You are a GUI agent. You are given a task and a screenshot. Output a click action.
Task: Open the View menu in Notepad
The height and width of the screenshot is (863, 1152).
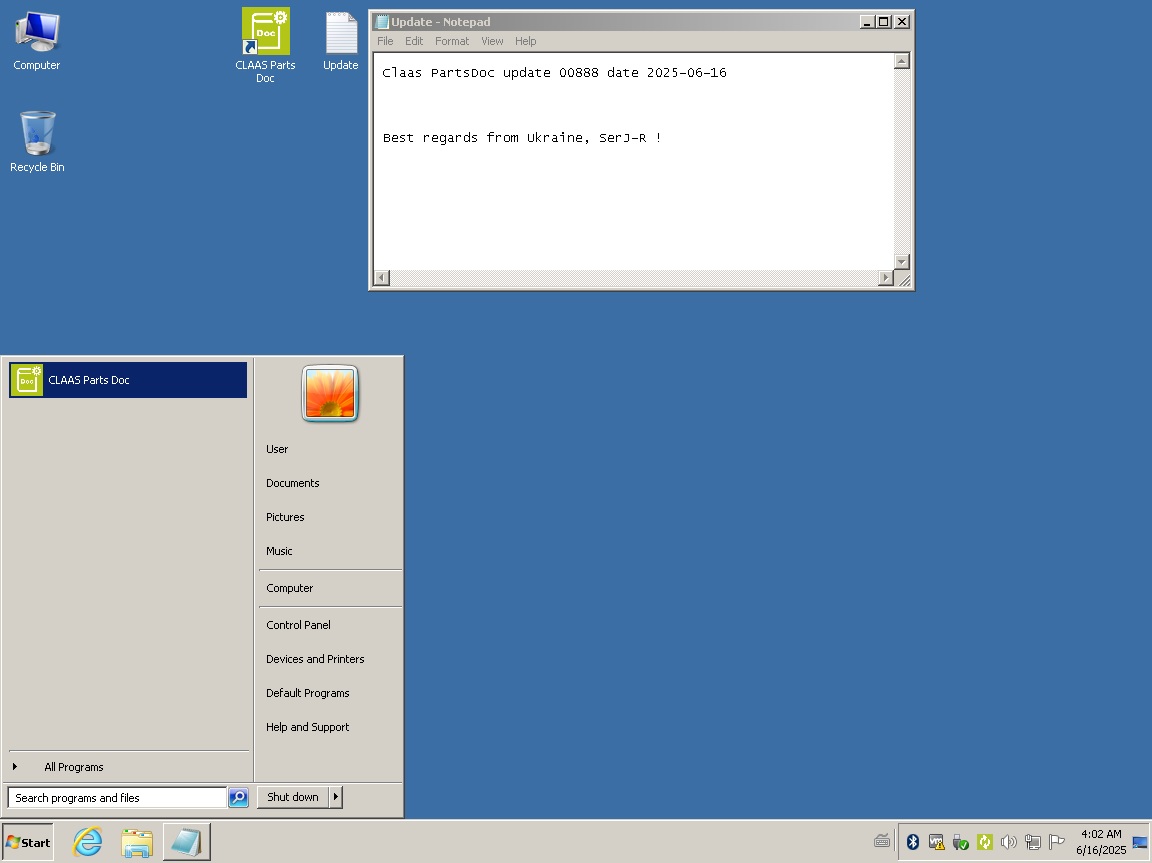(x=492, y=41)
